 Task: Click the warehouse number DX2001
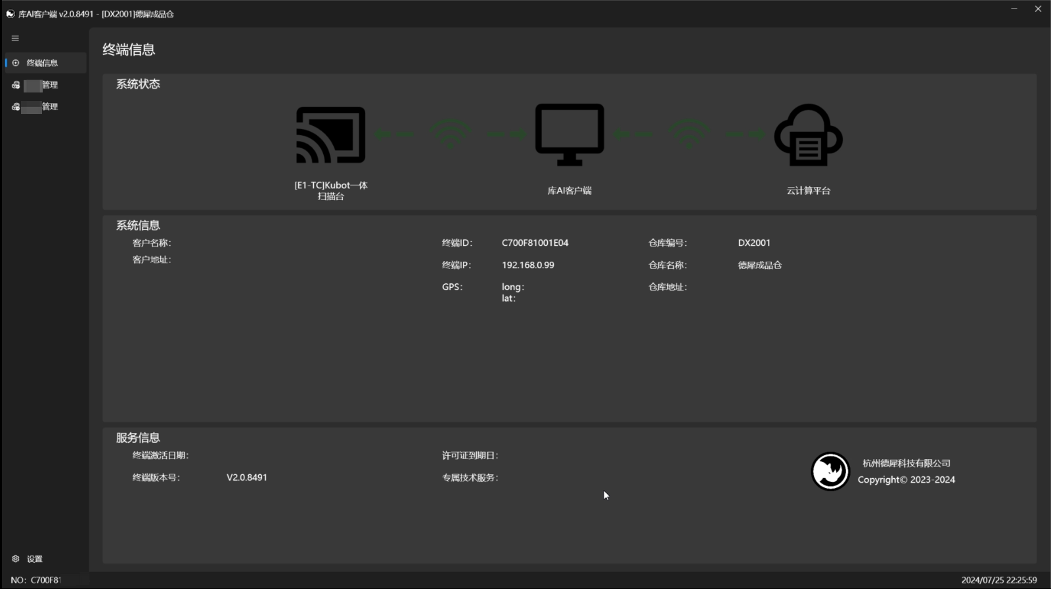click(x=754, y=243)
